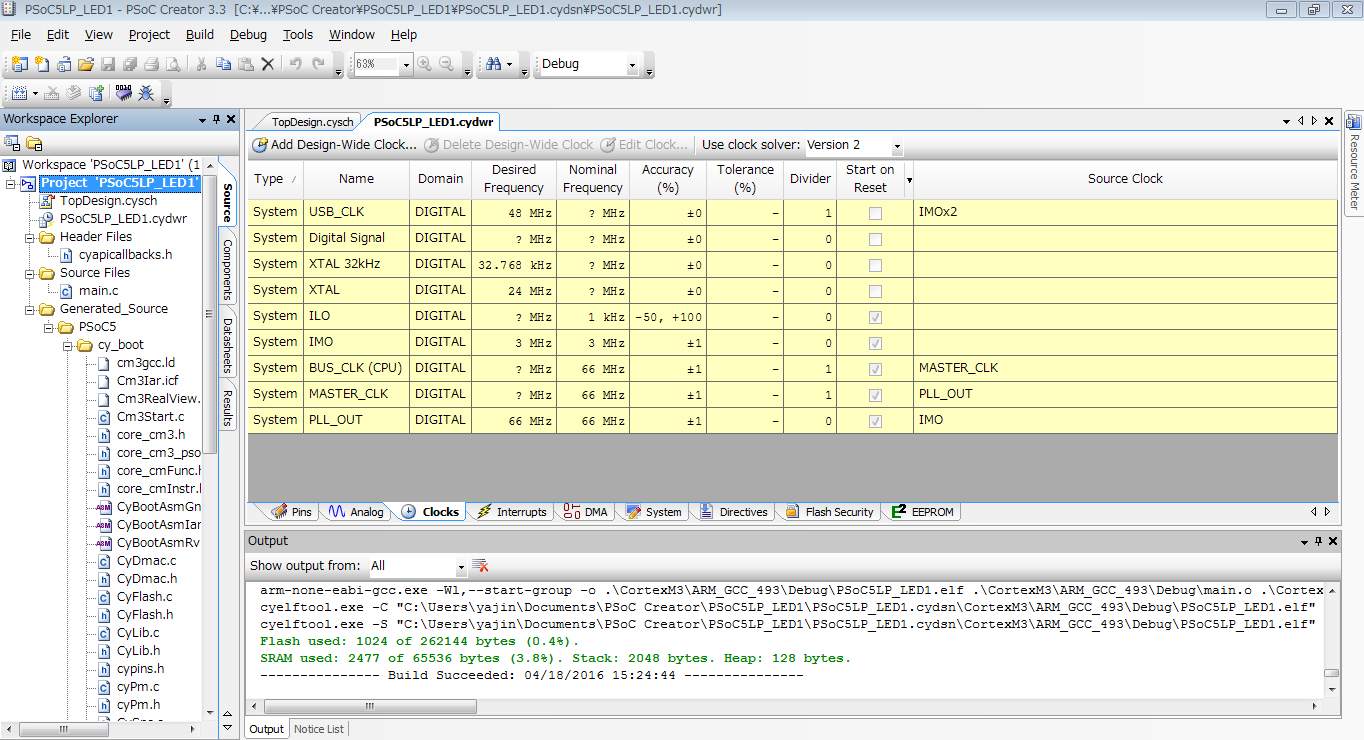Sort by the Name column header
The height and width of the screenshot is (740, 1364).
coord(356,179)
